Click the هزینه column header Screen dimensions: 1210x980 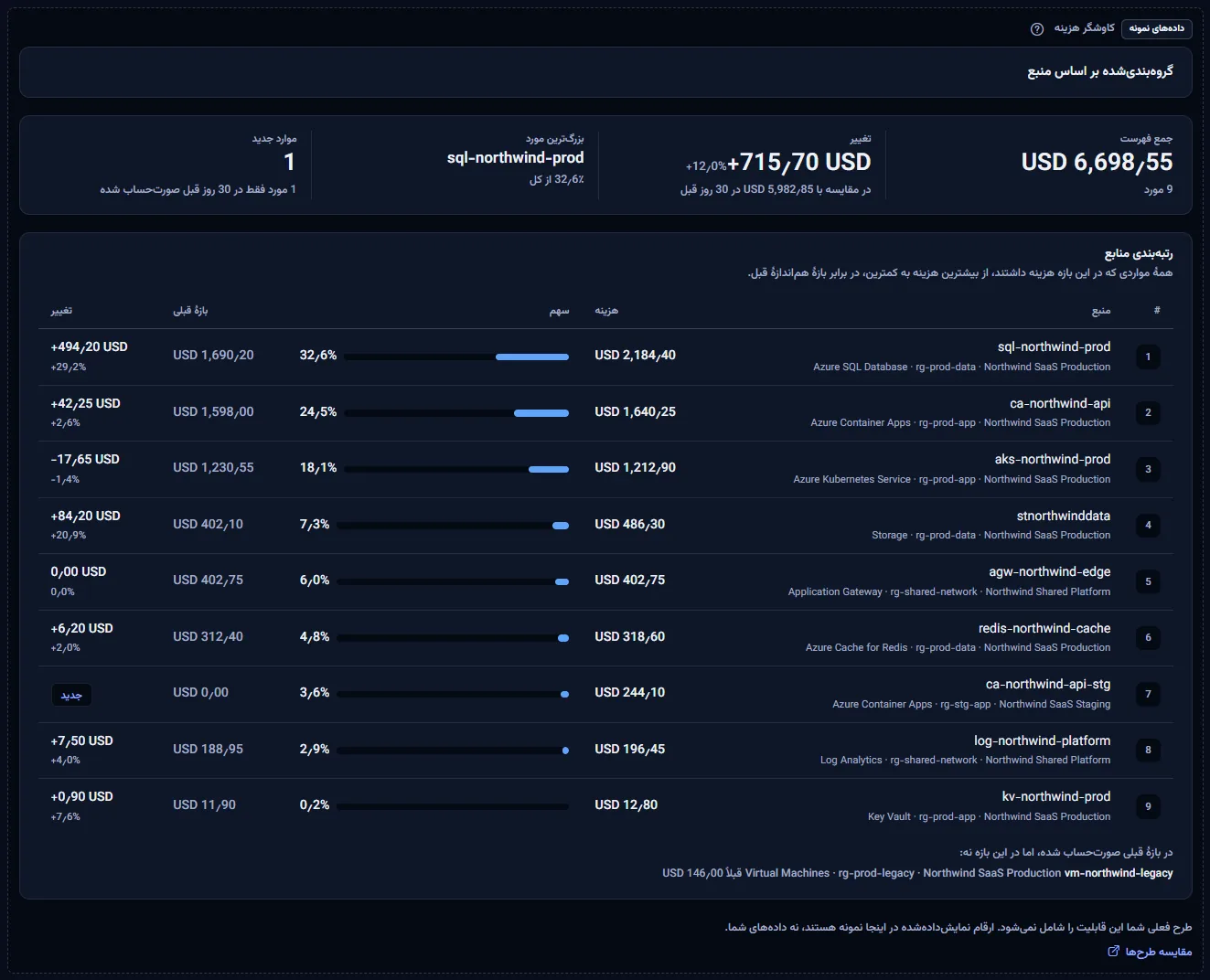tap(606, 311)
